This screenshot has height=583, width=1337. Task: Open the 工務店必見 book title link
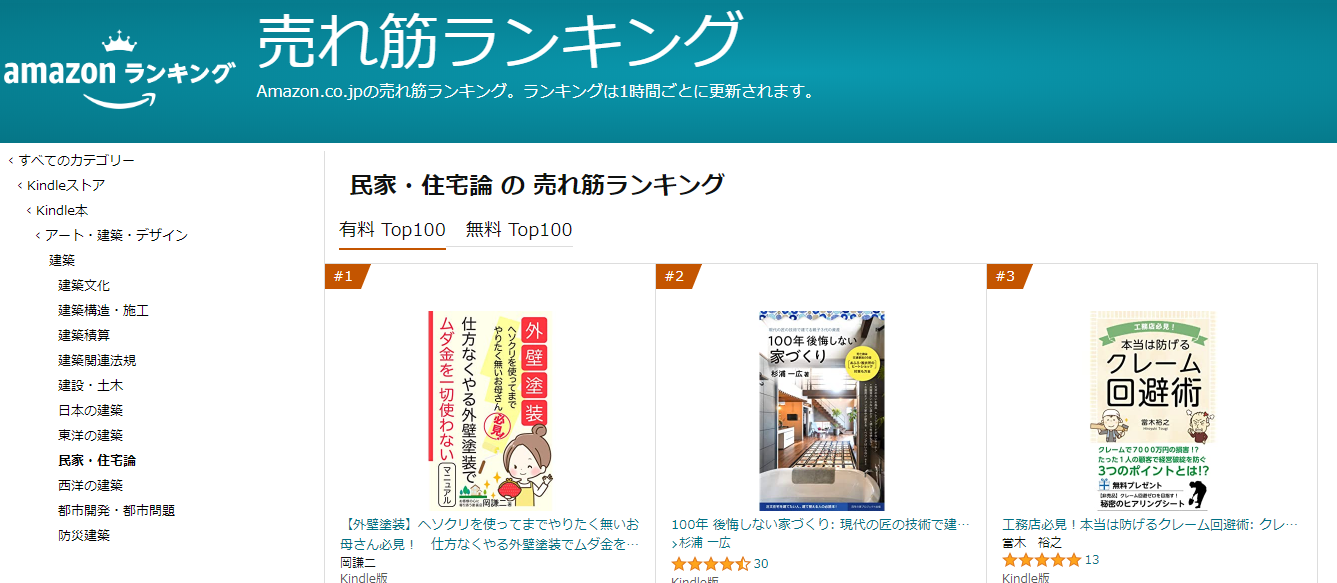(1150, 524)
